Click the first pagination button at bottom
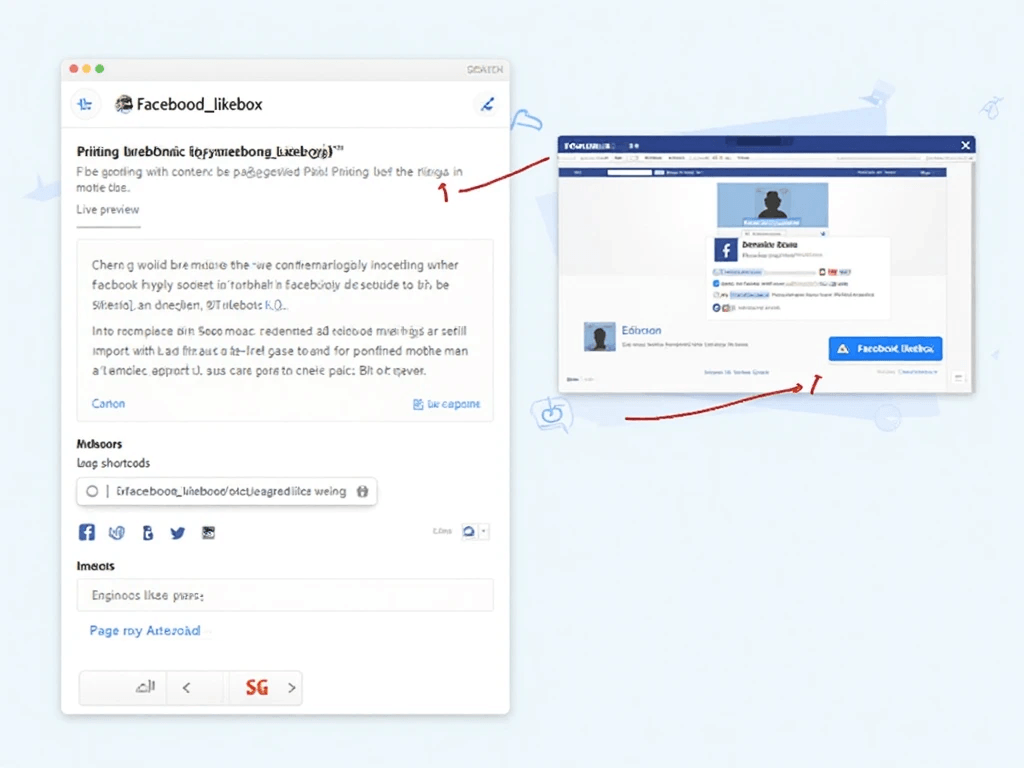The width and height of the screenshot is (1024, 768). pos(123,687)
